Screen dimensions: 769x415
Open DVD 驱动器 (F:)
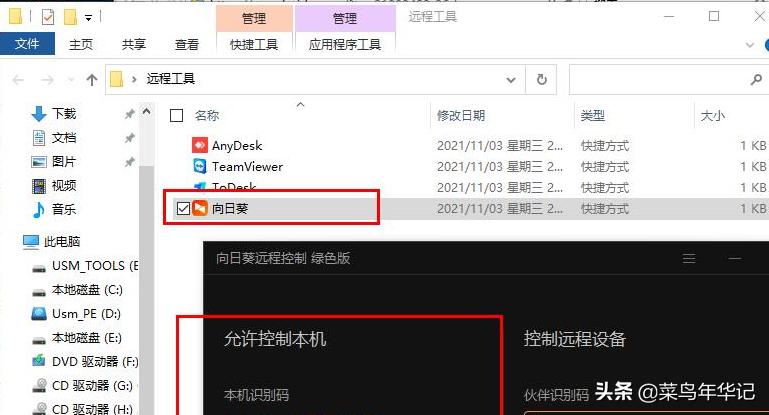95,362
